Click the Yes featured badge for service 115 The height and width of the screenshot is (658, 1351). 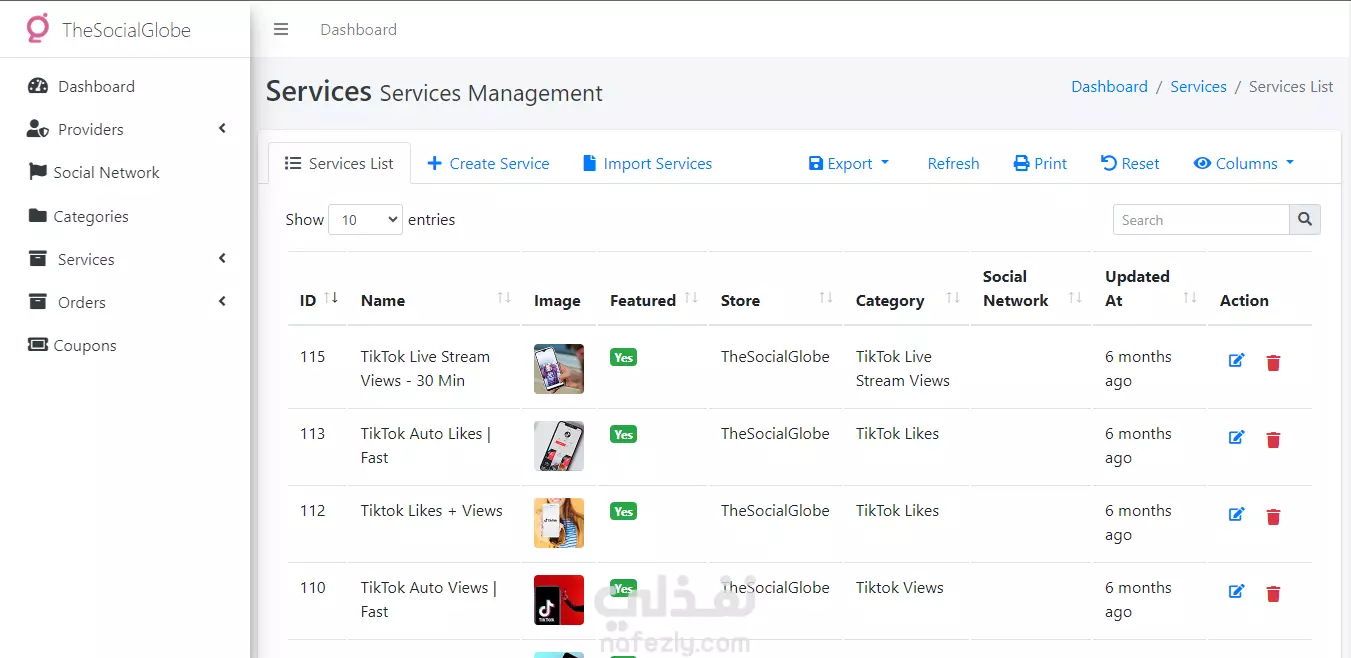pos(623,357)
